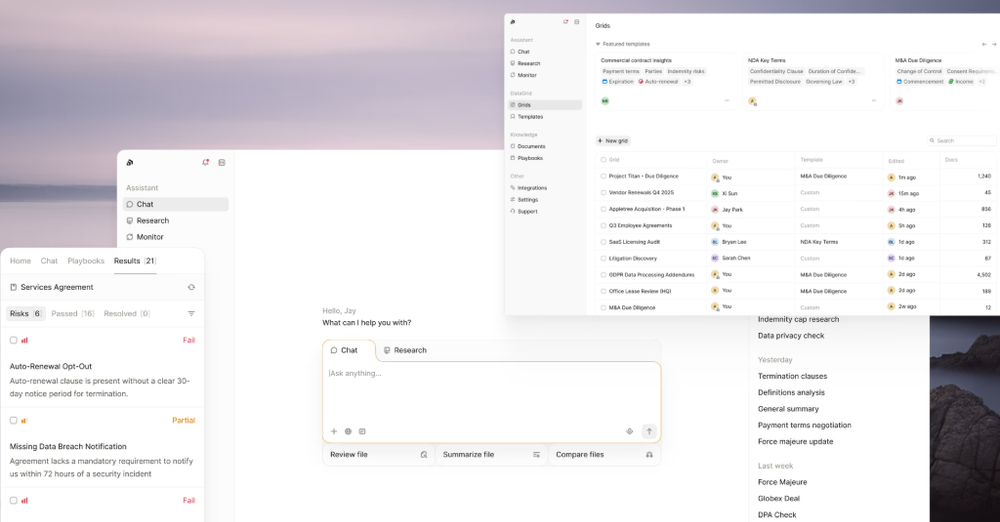The image size is (1000, 522).
Task: Select the Results [21] tab
Action: (135, 261)
